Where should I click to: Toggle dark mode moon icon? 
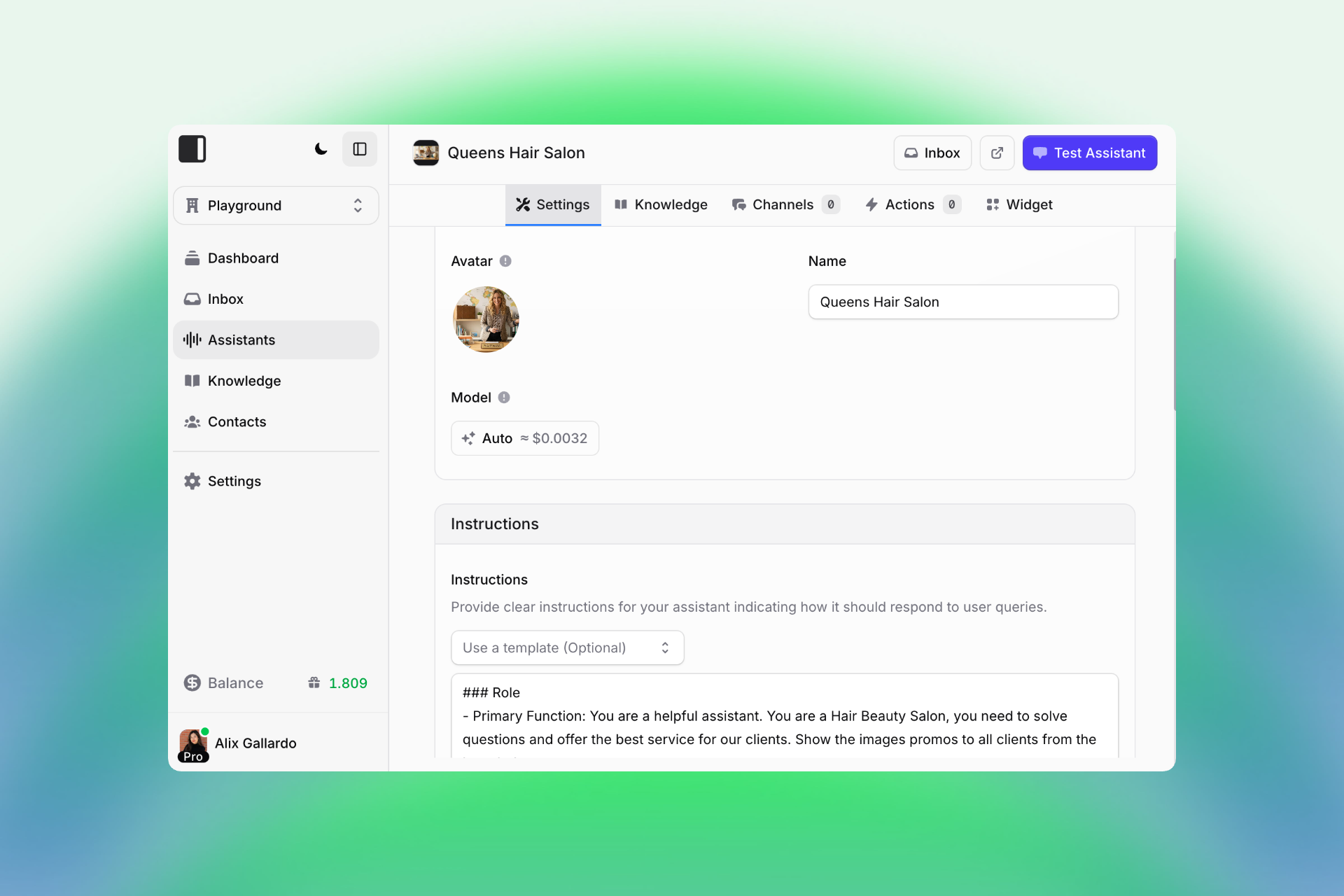click(321, 149)
